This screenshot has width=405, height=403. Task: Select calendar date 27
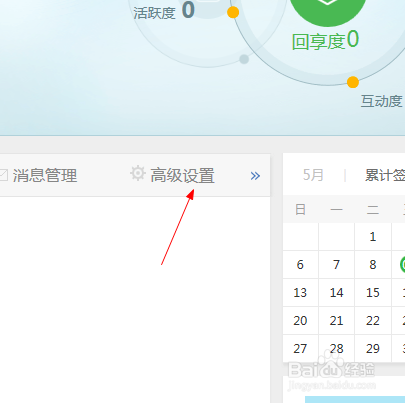(x=300, y=349)
